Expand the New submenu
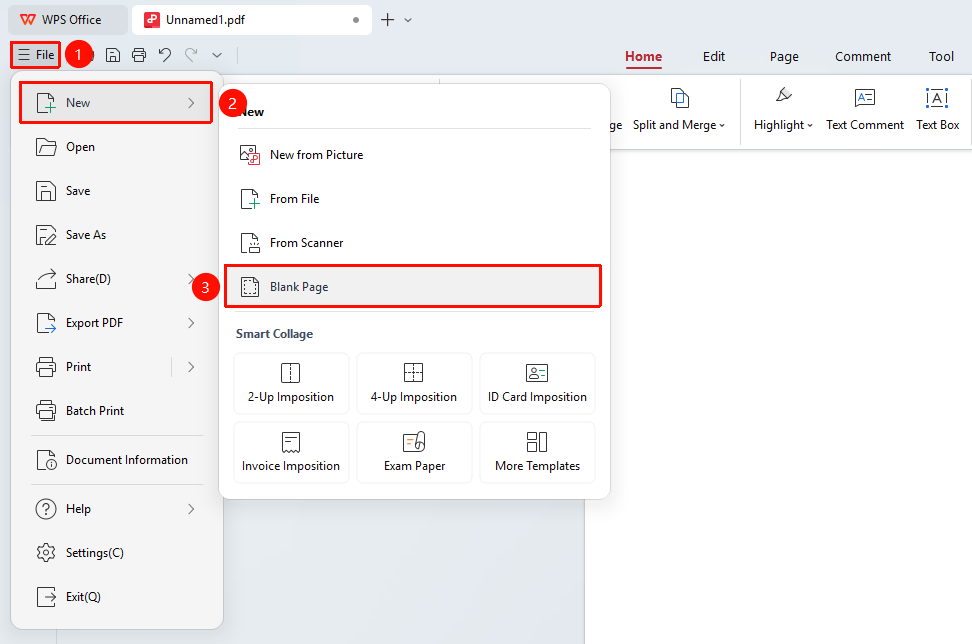 tap(116, 103)
